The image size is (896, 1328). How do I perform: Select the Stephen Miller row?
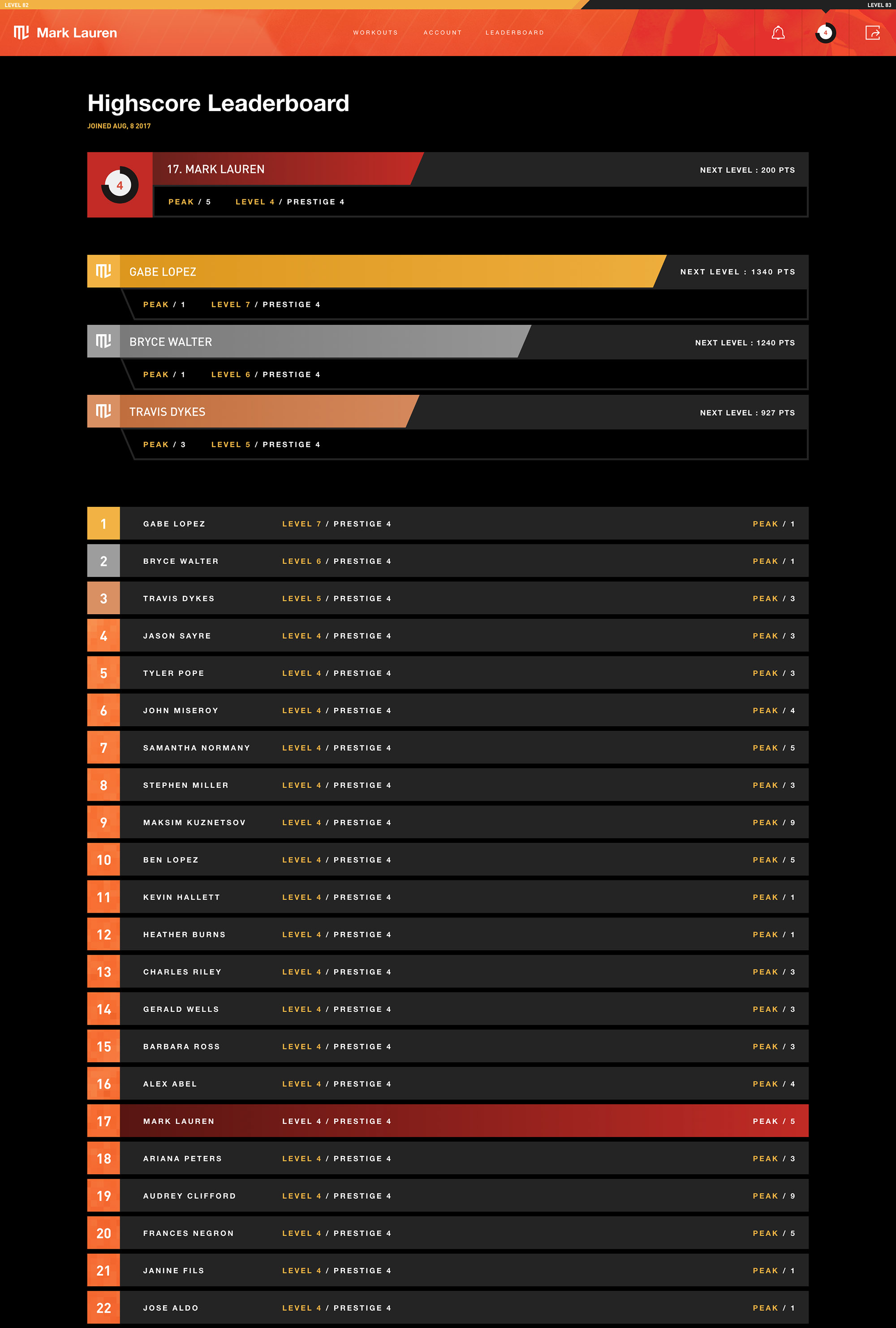pos(448,785)
